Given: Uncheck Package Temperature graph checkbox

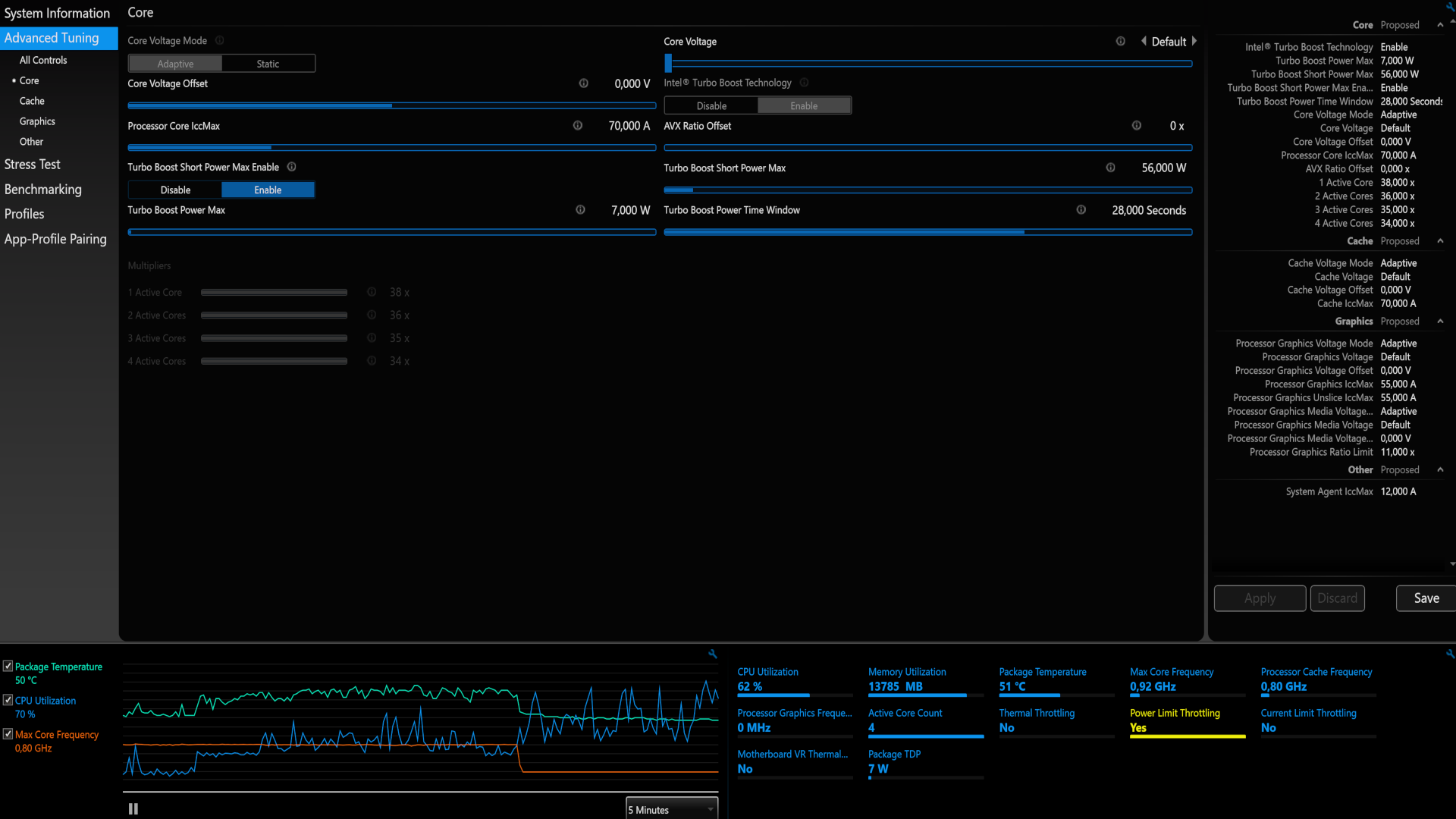Looking at the screenshot, I should point(8,667).
